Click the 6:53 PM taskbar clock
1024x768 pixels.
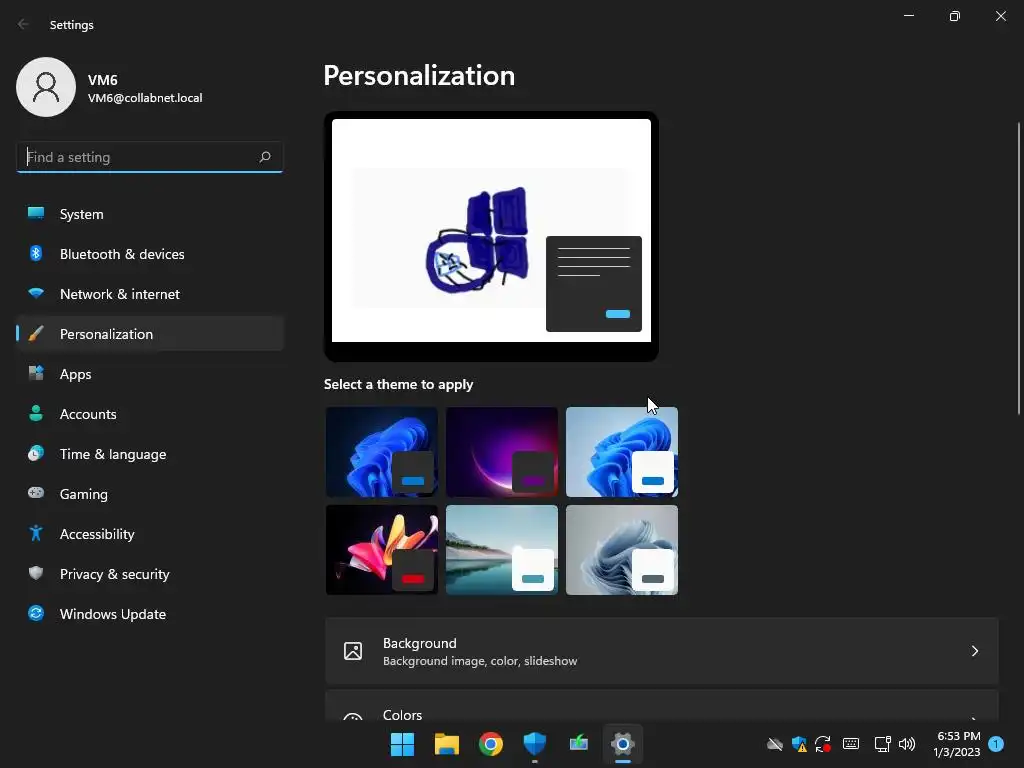(957, 744)
